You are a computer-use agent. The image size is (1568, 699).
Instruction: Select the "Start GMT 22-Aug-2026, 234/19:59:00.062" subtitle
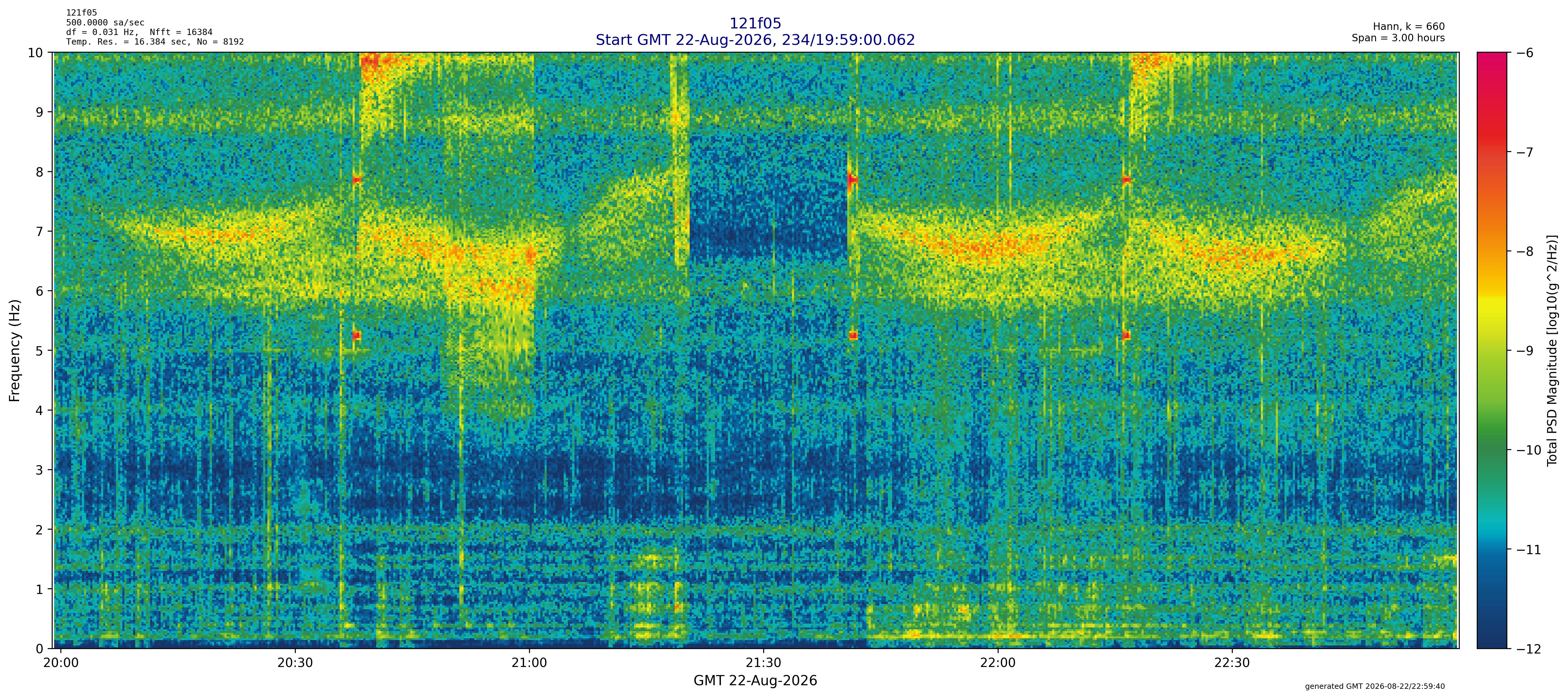[x=755, y=40]
